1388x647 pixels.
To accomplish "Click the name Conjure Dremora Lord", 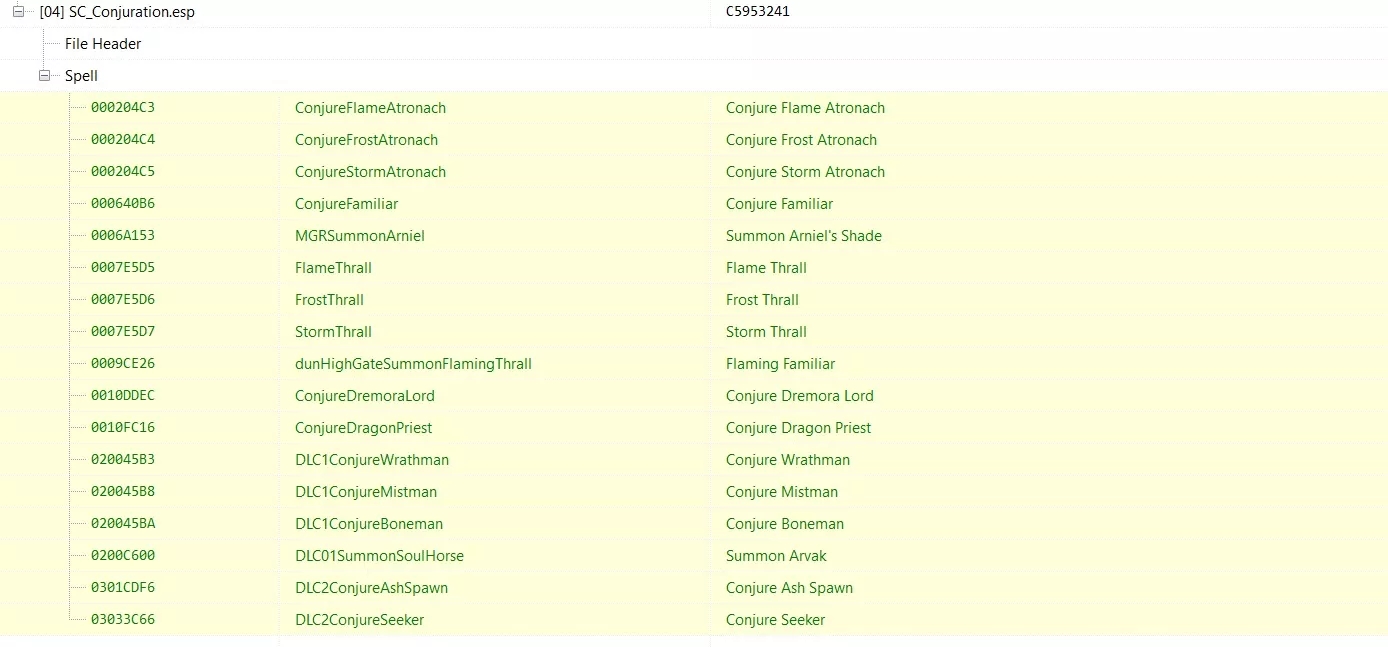I will pyautogui.click(x=800, y=396).
